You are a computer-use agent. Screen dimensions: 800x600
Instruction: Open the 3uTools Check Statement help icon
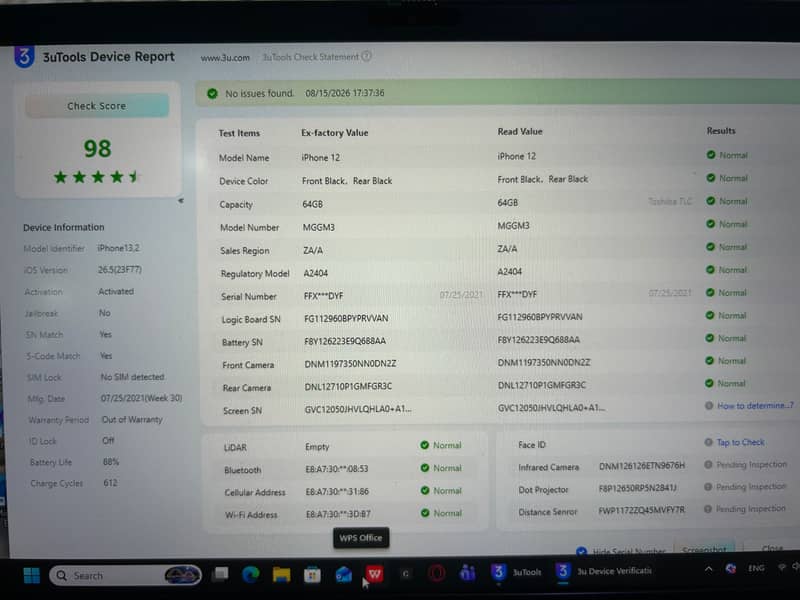[x=366, y=56]
